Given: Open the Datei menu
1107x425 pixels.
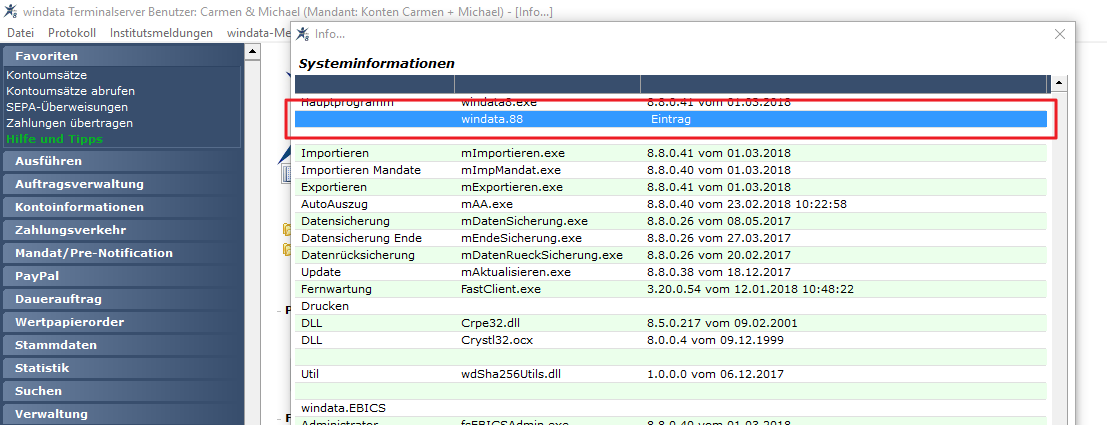Looking at the screenshot, I should (x=20, y=32).
